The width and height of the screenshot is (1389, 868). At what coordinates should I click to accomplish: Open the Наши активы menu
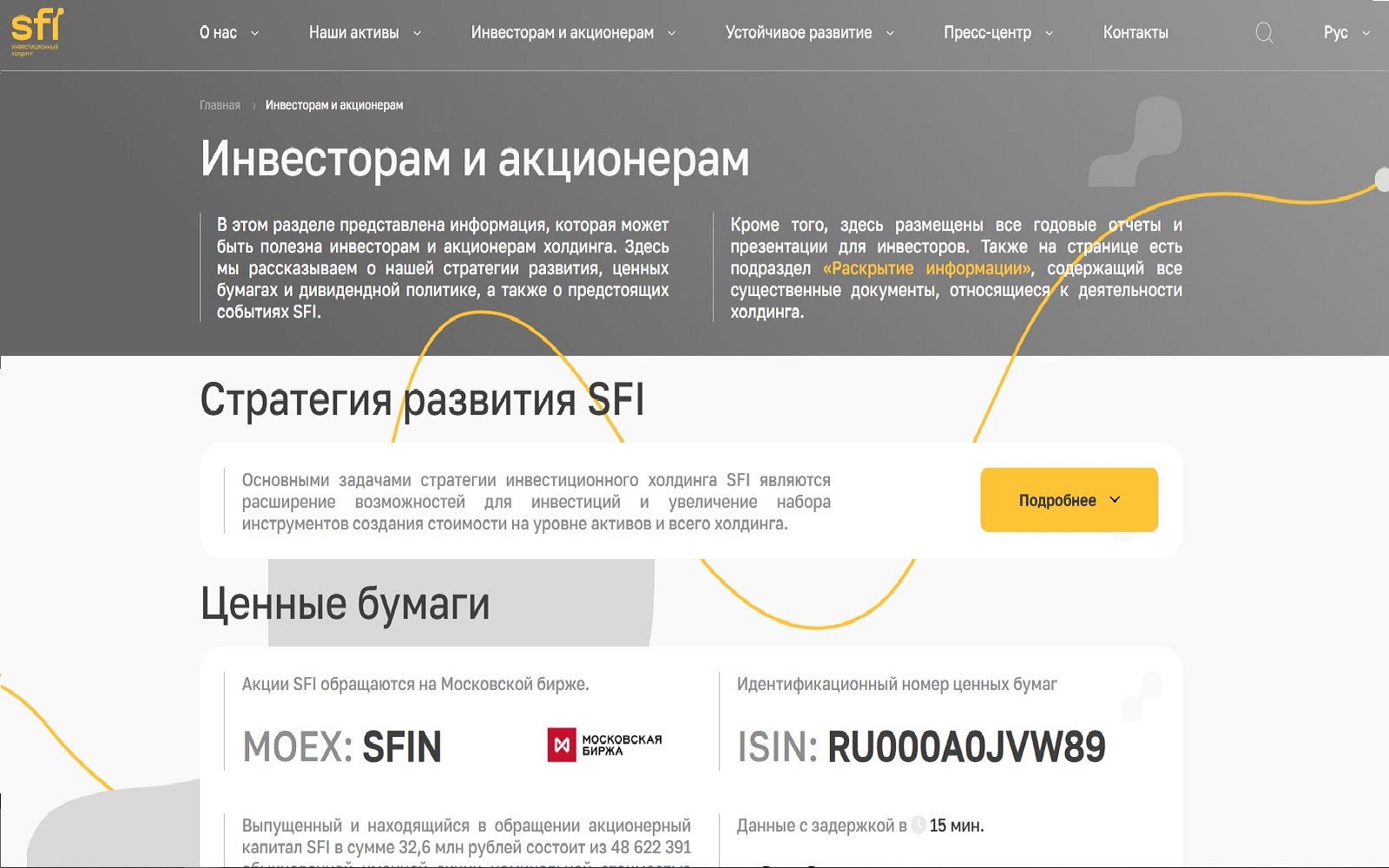pos(353,33)
